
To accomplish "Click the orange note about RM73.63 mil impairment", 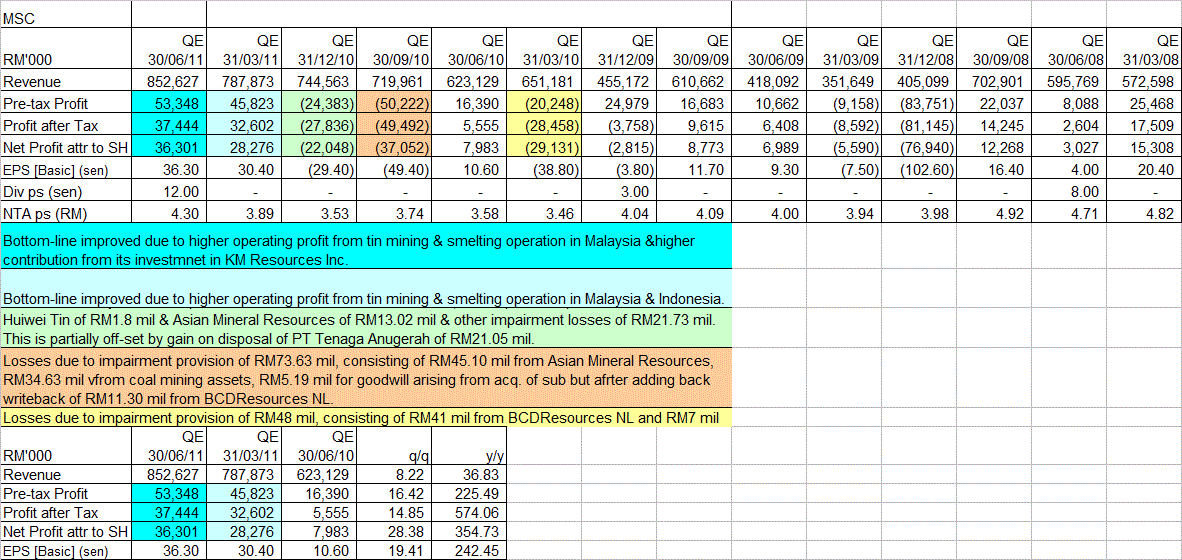I will click(366, 377).
